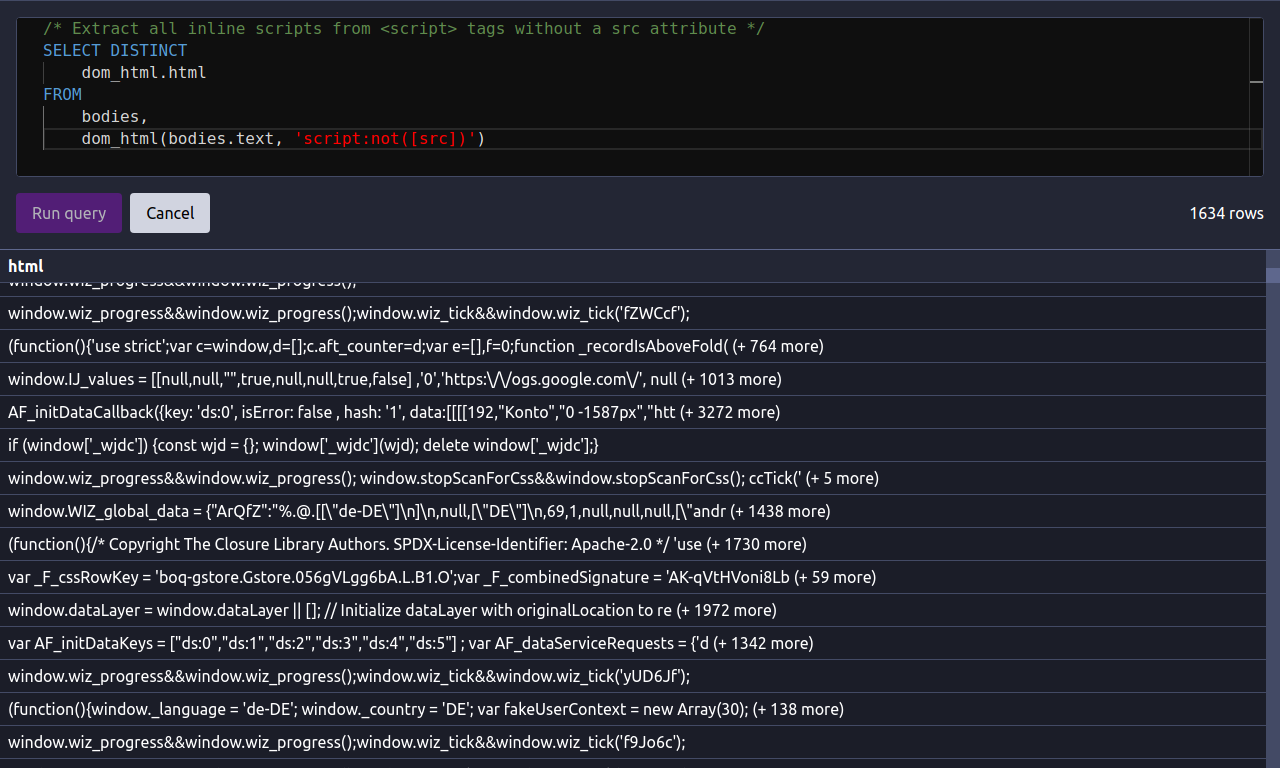Click the results table vertical scrollbar thumb

point(1272,276)
